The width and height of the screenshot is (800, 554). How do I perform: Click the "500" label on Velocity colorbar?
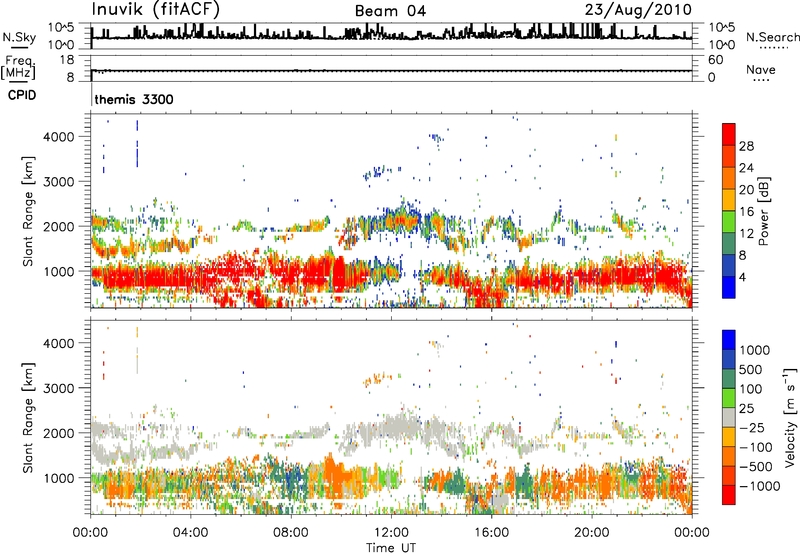click(x=751, y=369)
